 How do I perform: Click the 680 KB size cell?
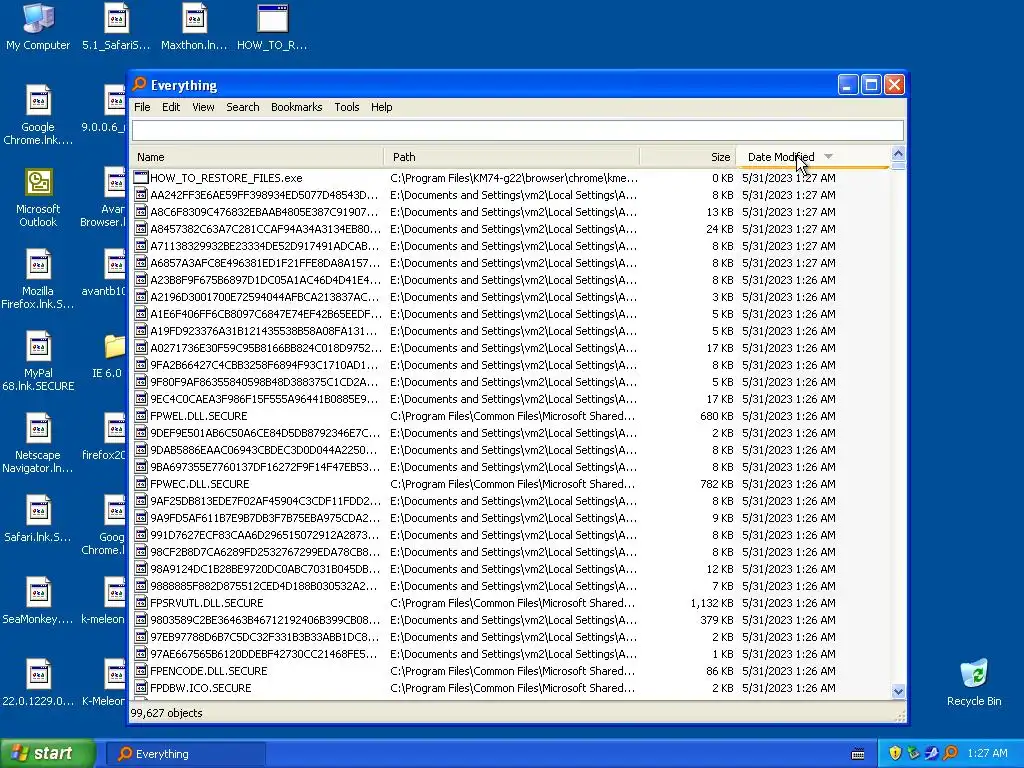coord(716,415)
